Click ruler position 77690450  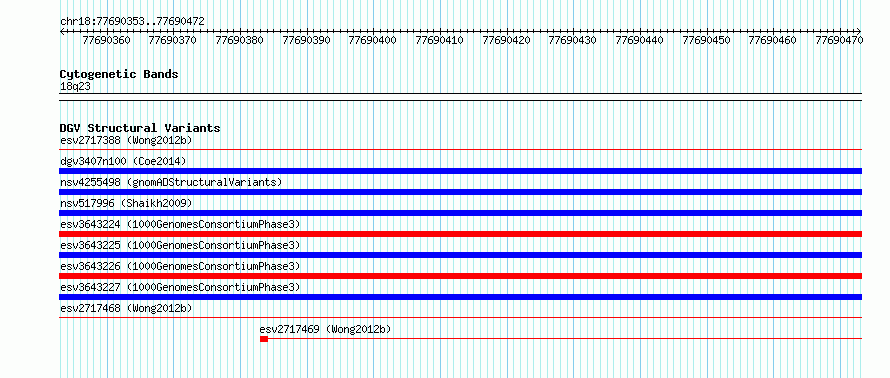[706, 40]
